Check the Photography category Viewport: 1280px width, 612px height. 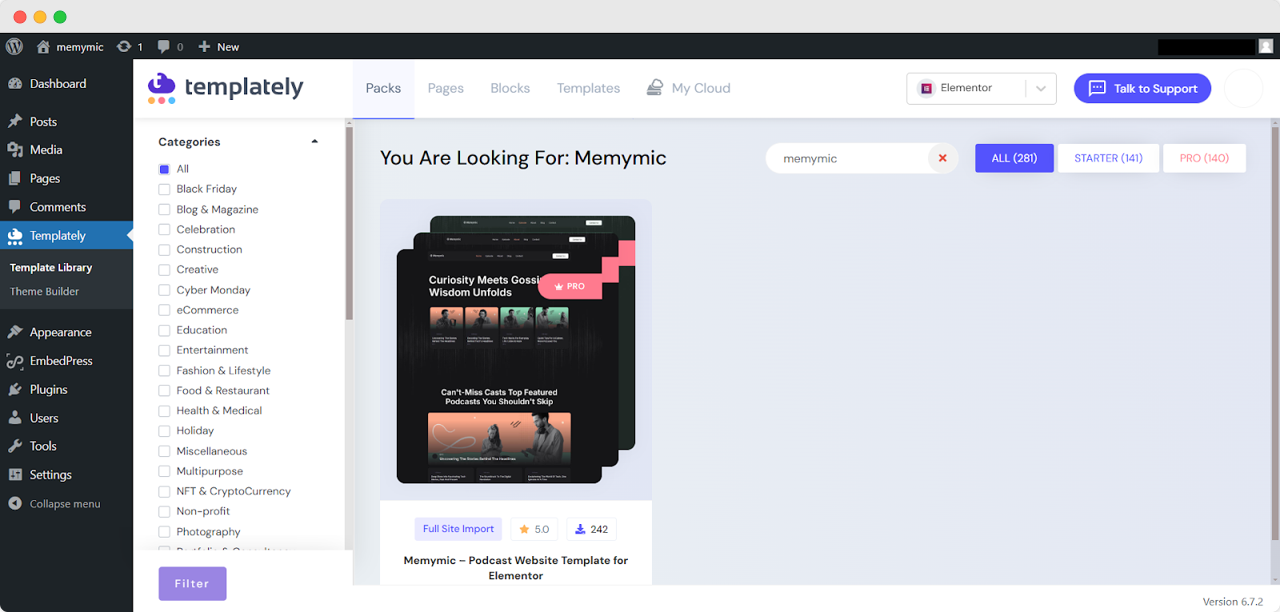tap(164, 532)
